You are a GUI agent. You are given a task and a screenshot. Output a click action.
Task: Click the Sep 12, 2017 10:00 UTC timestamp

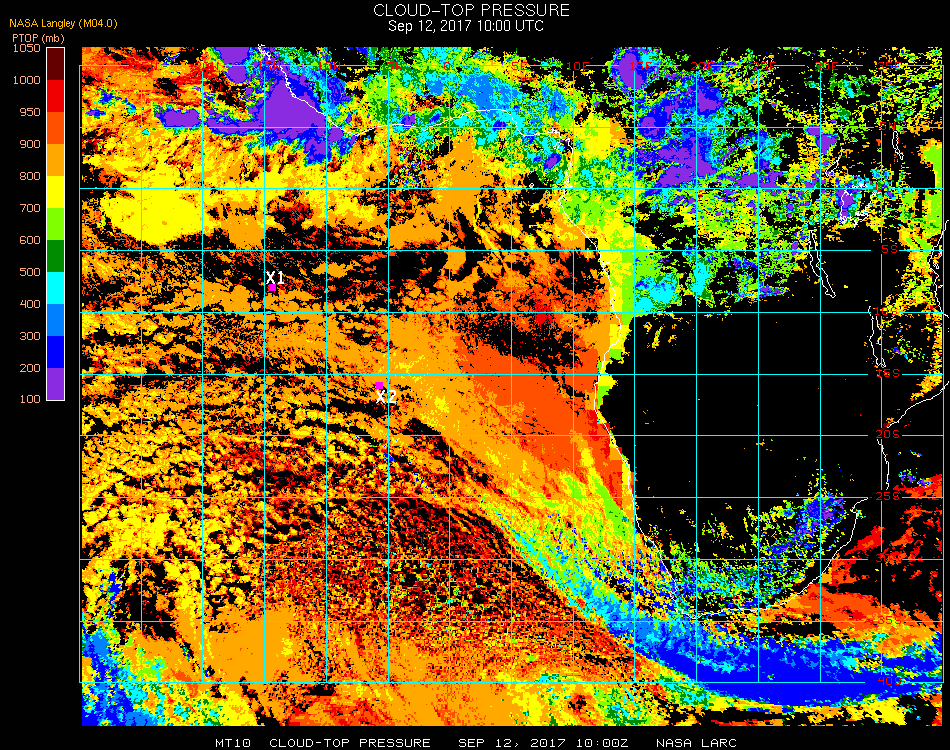(466, 26)
